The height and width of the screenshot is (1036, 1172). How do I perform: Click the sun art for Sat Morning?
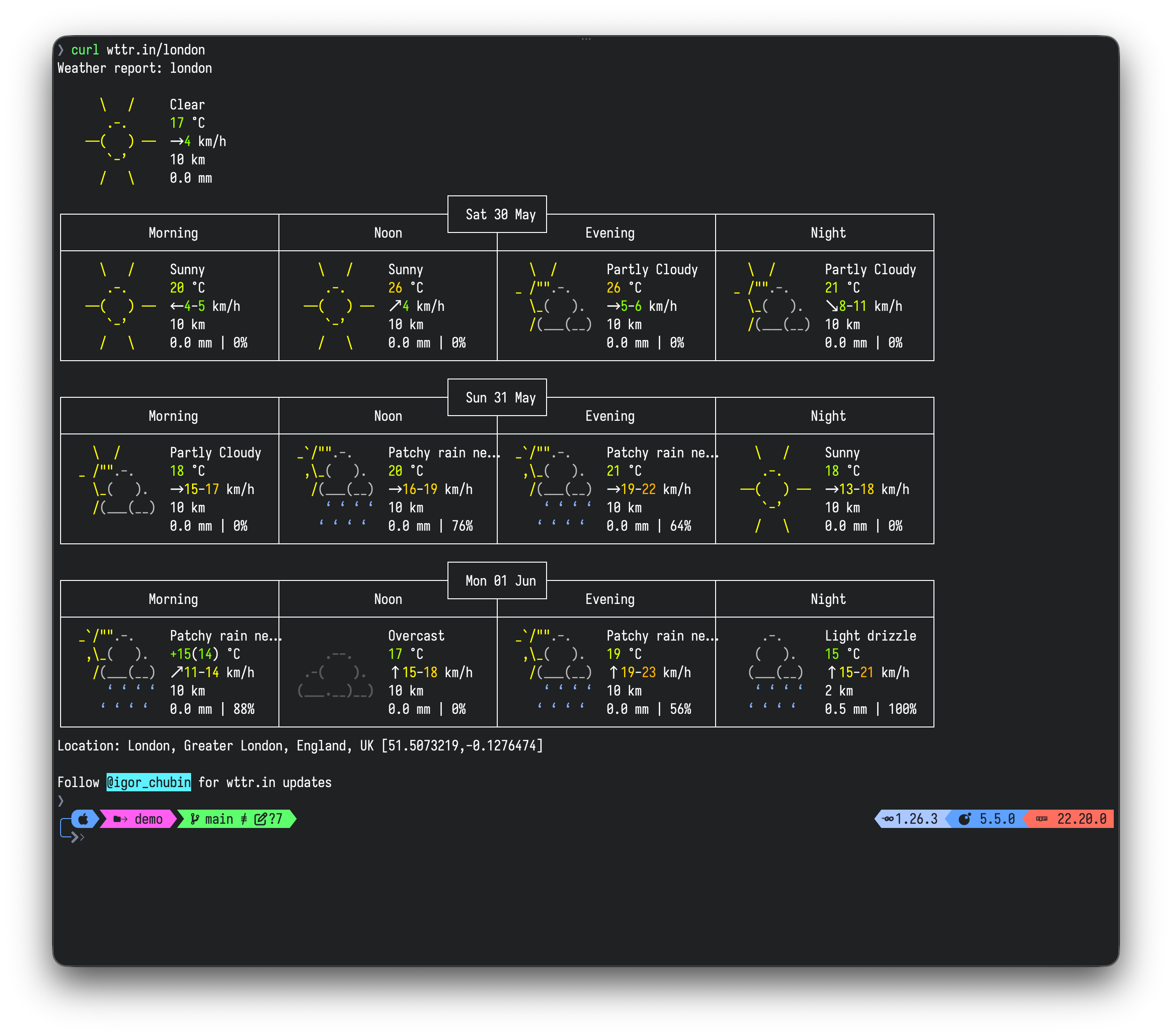click(120, 306)
